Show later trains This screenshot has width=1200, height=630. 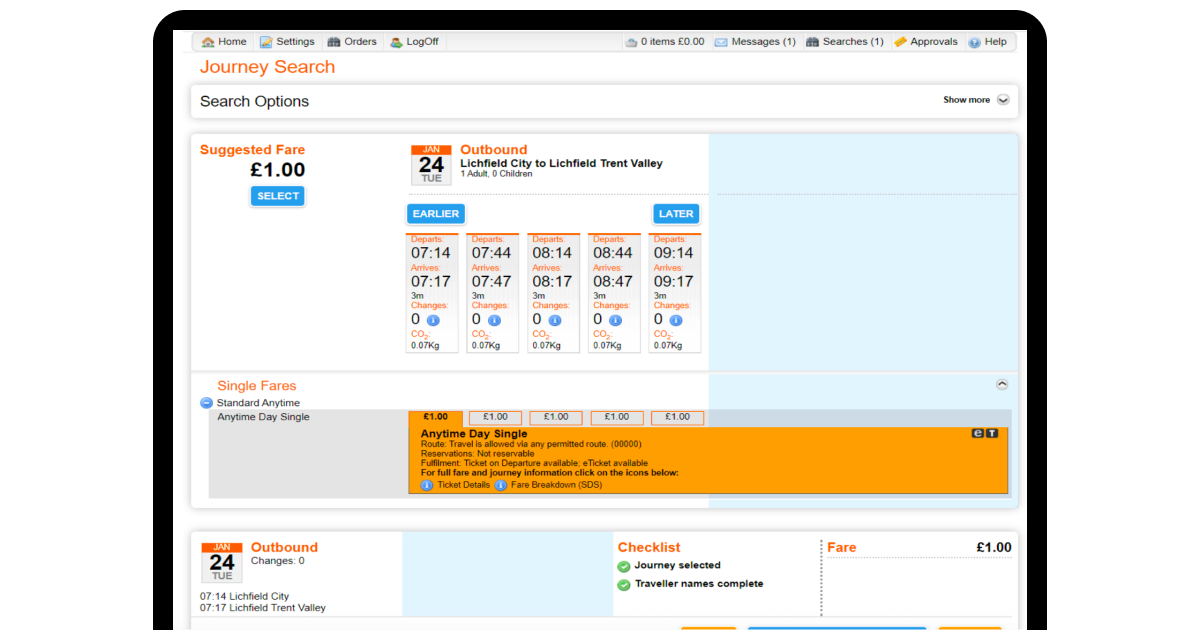(676, 214)
